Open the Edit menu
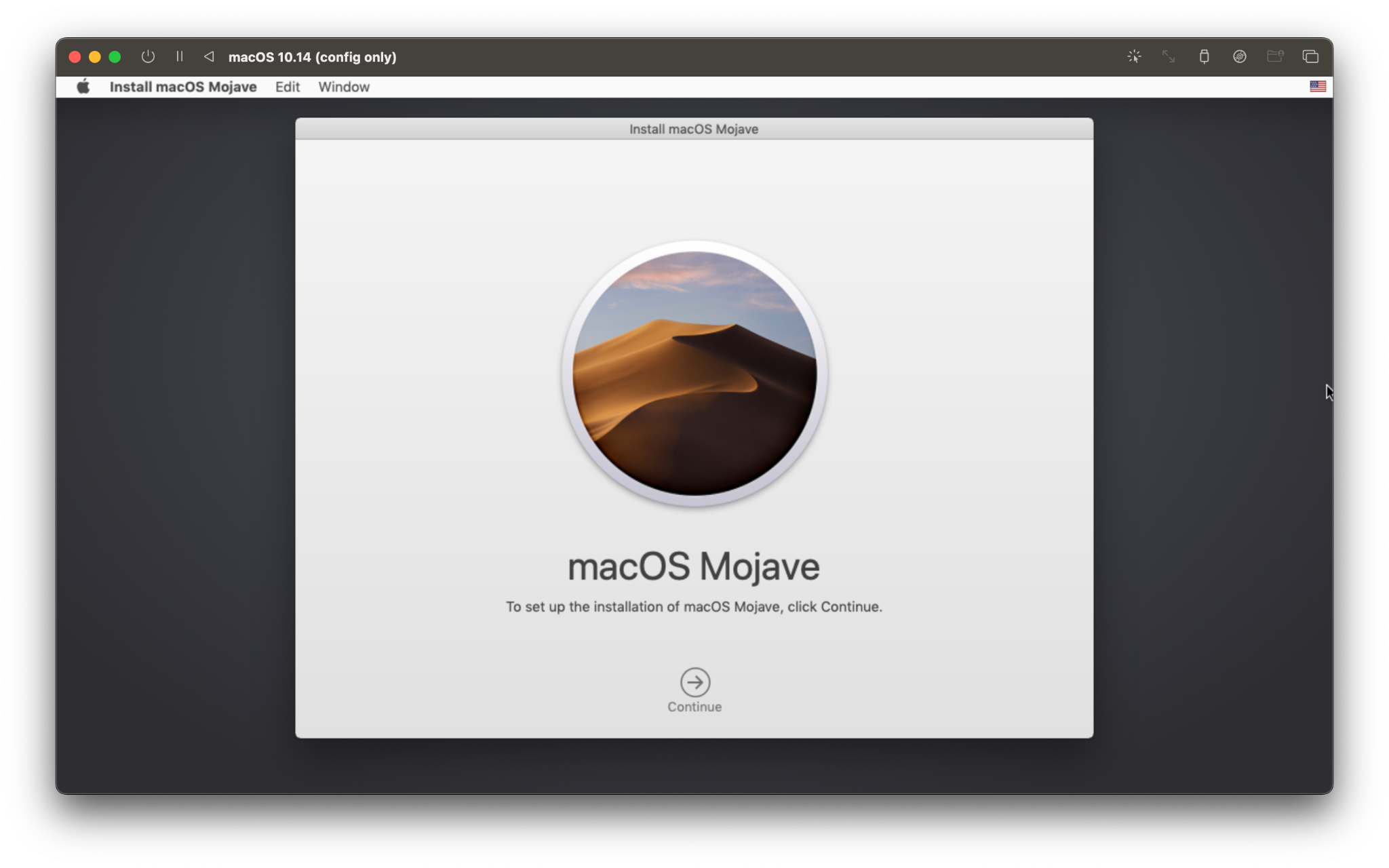 pyautogui.click(x=287, y=87)
